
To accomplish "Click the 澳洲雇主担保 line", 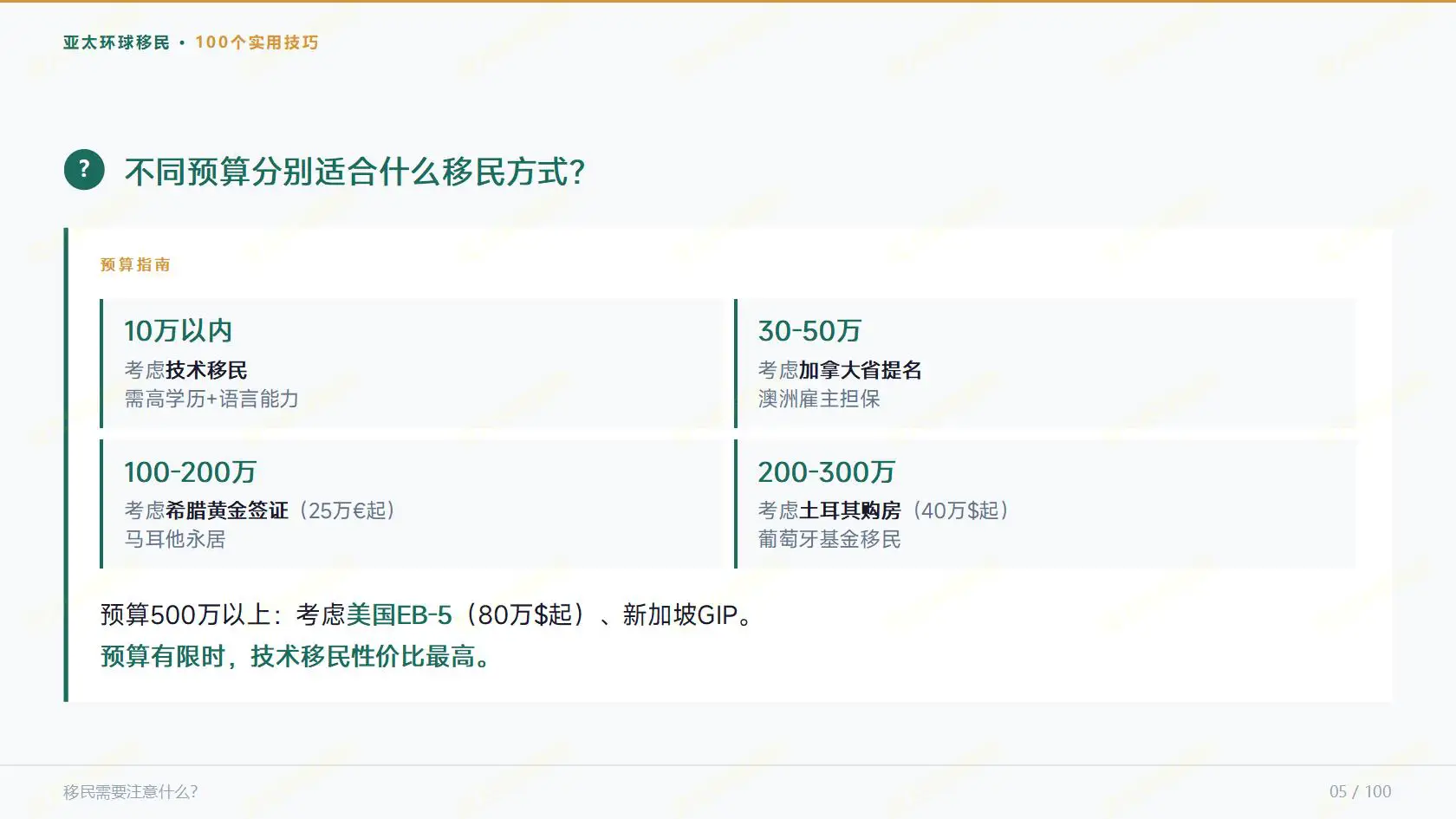I will click(819, 399).
